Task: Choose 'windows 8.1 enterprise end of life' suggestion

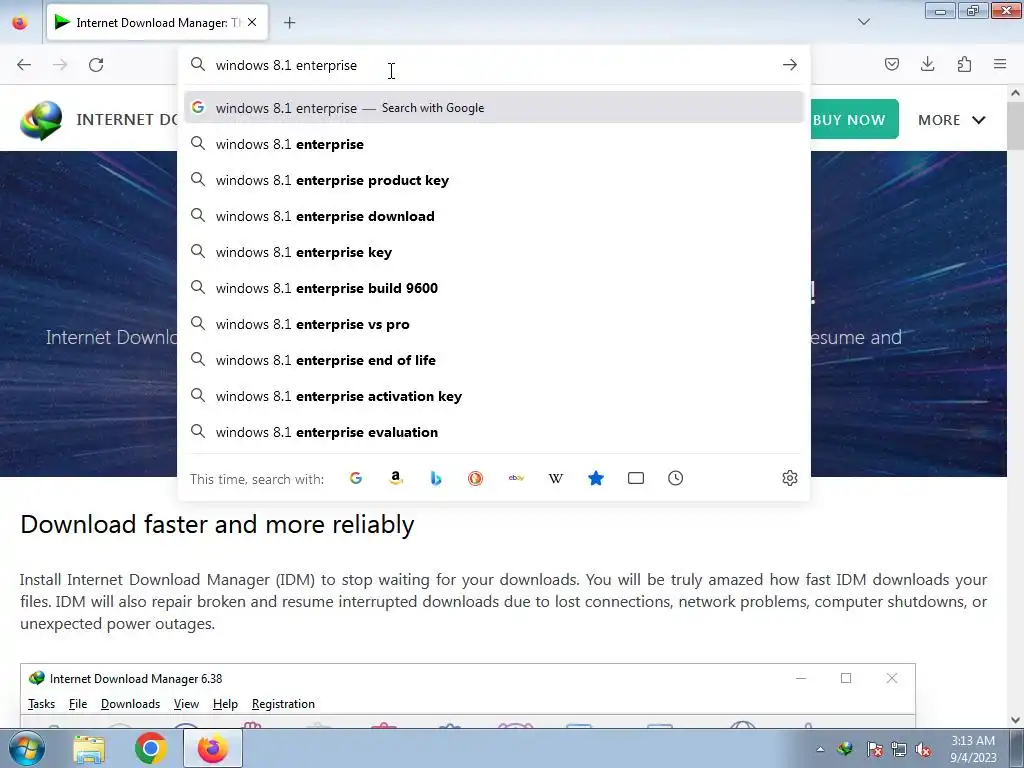Action: click(x=494, y=360)
